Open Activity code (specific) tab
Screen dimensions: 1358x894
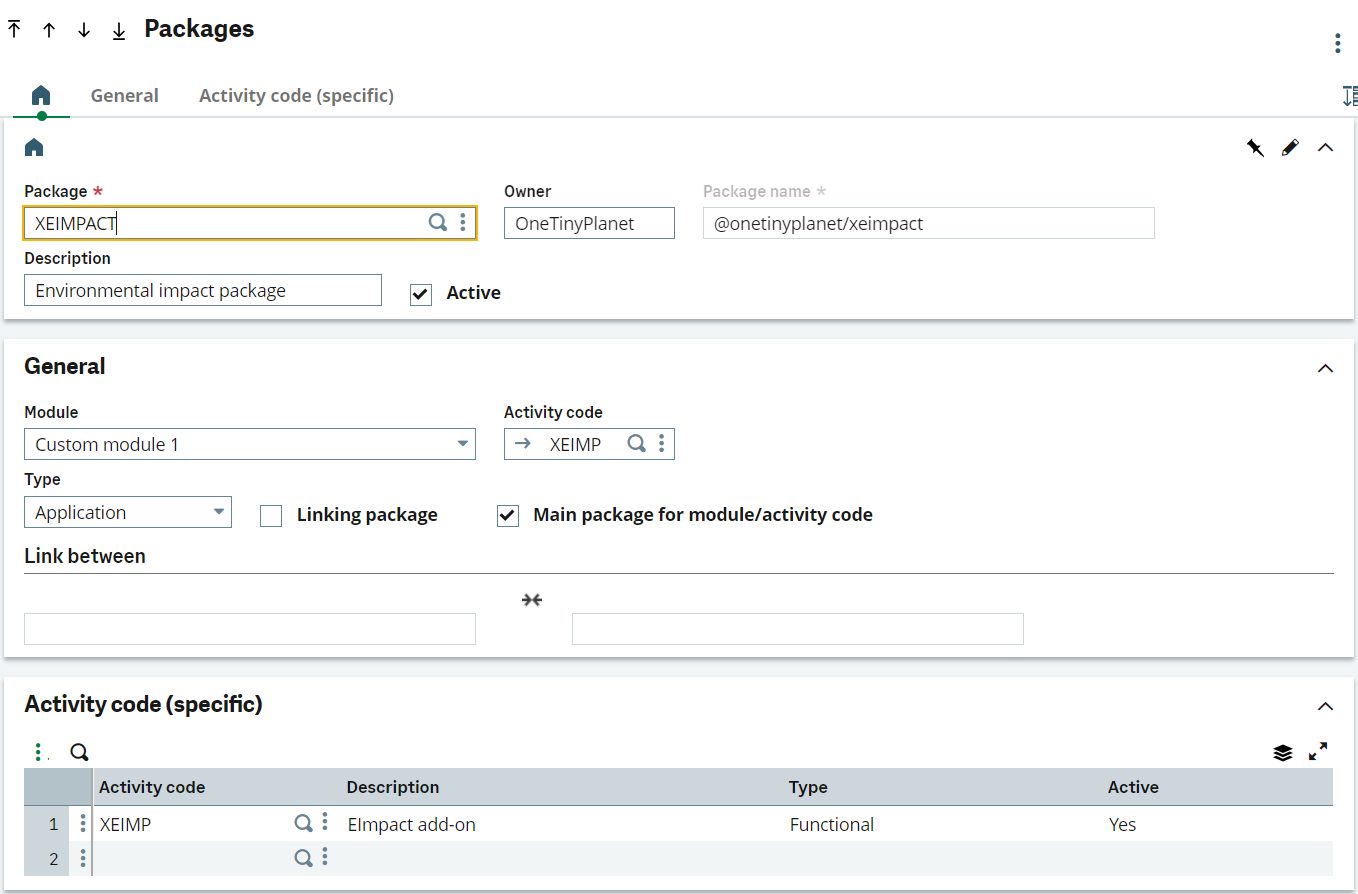(296, 96)
